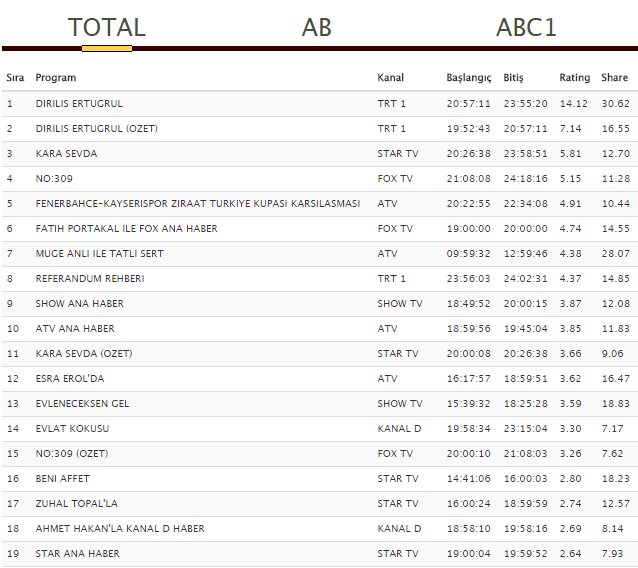The height and width of the screenshot is (568, 638).
Task: Click REFERANDUM REHBERI program name
Action: pos(90,279)
